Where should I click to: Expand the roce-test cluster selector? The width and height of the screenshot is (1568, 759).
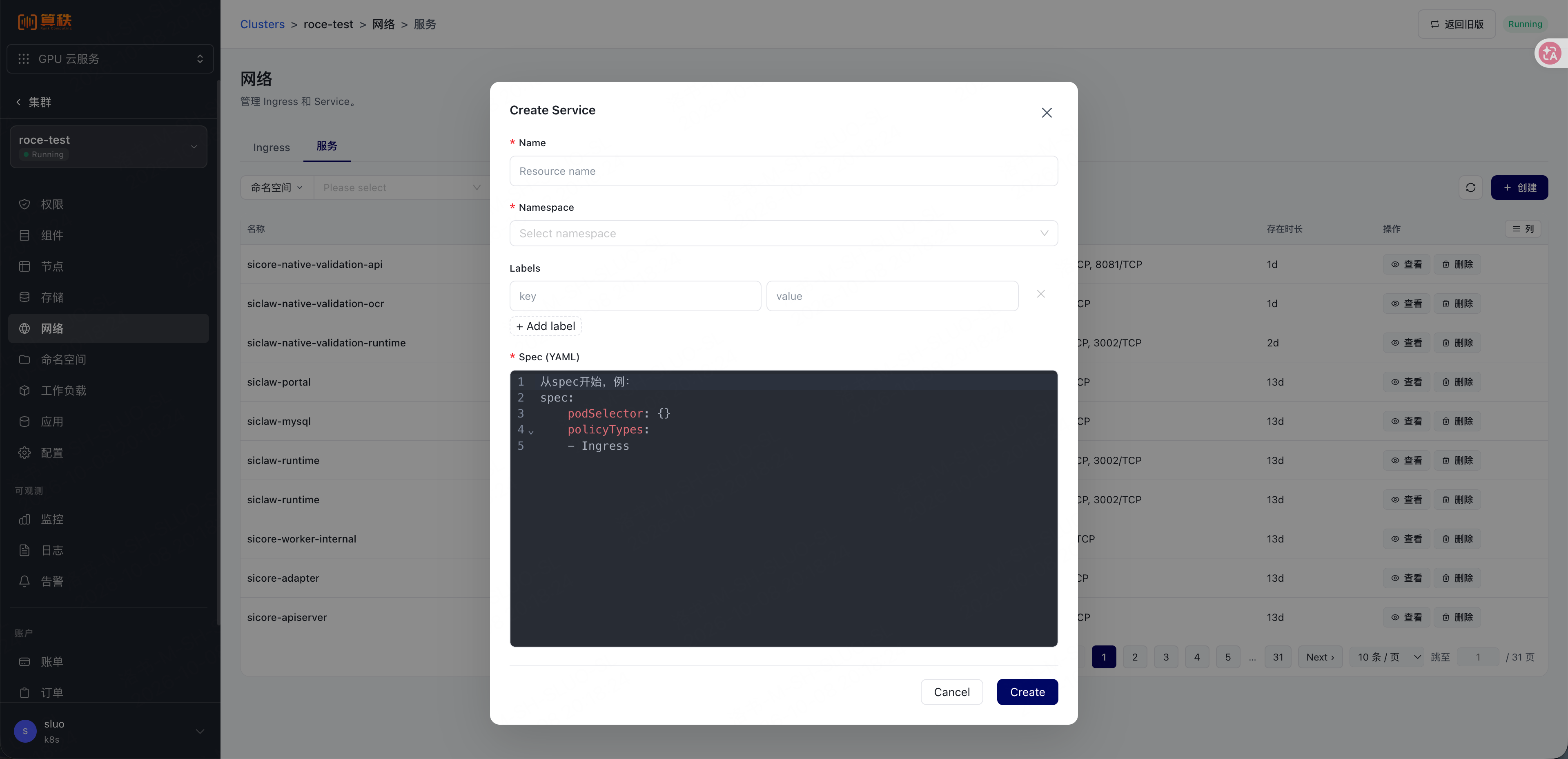click(x=108, y=146)
